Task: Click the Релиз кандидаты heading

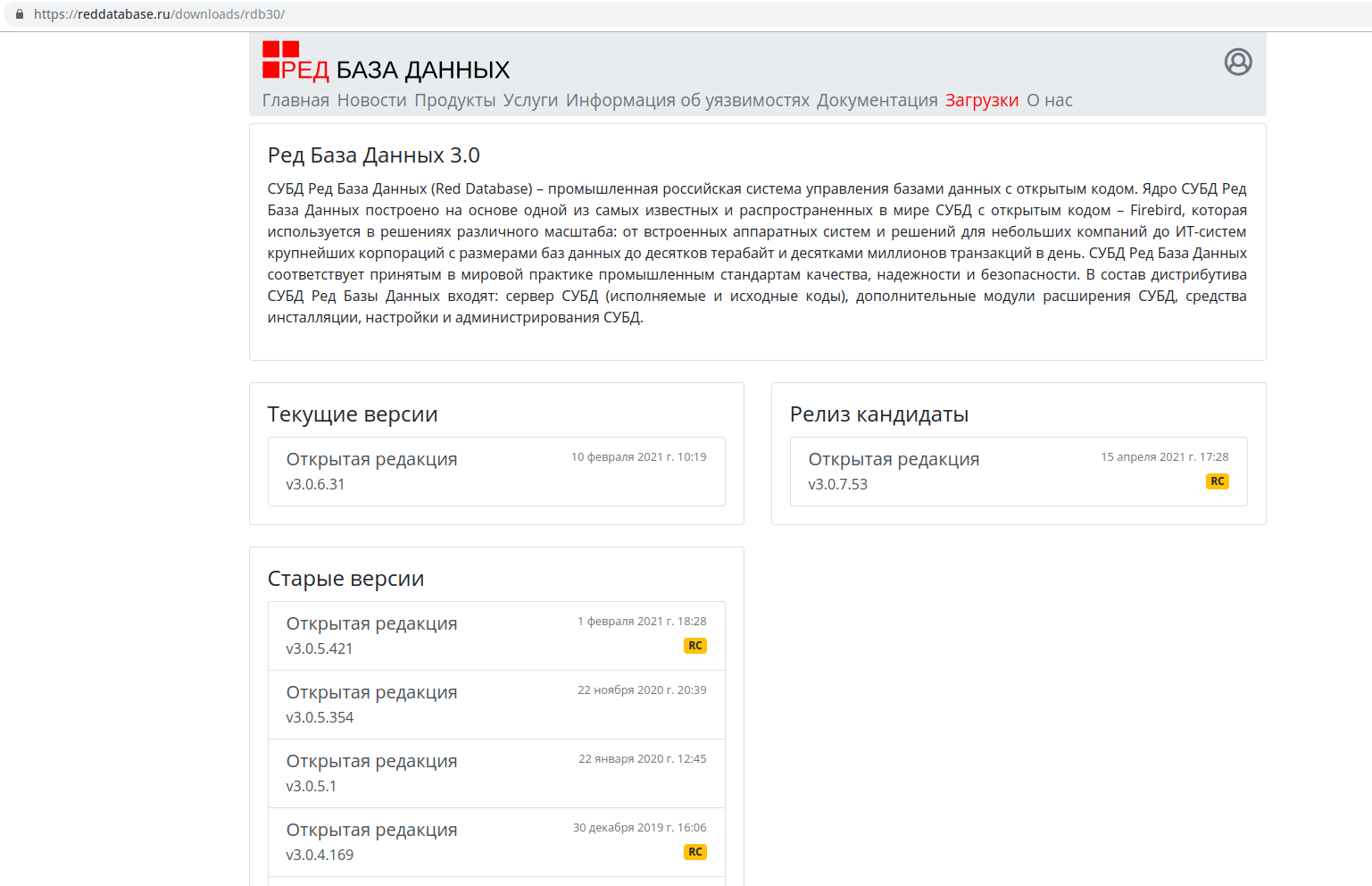Action: pos(879,414)
